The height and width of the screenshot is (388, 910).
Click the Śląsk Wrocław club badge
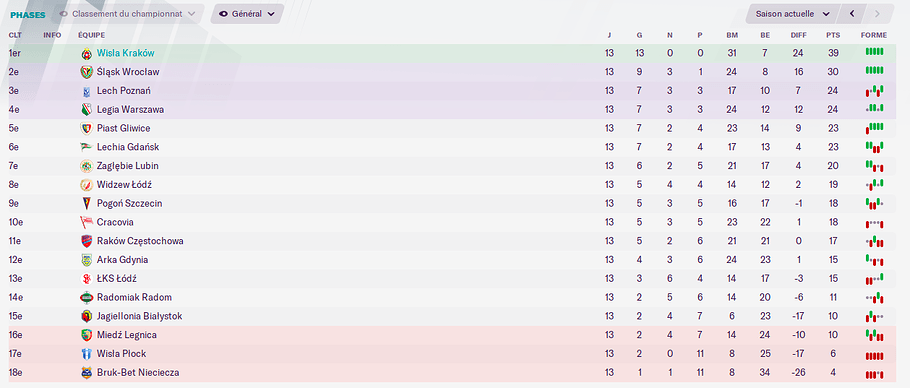pyautogui.click(x=86, y=72)
